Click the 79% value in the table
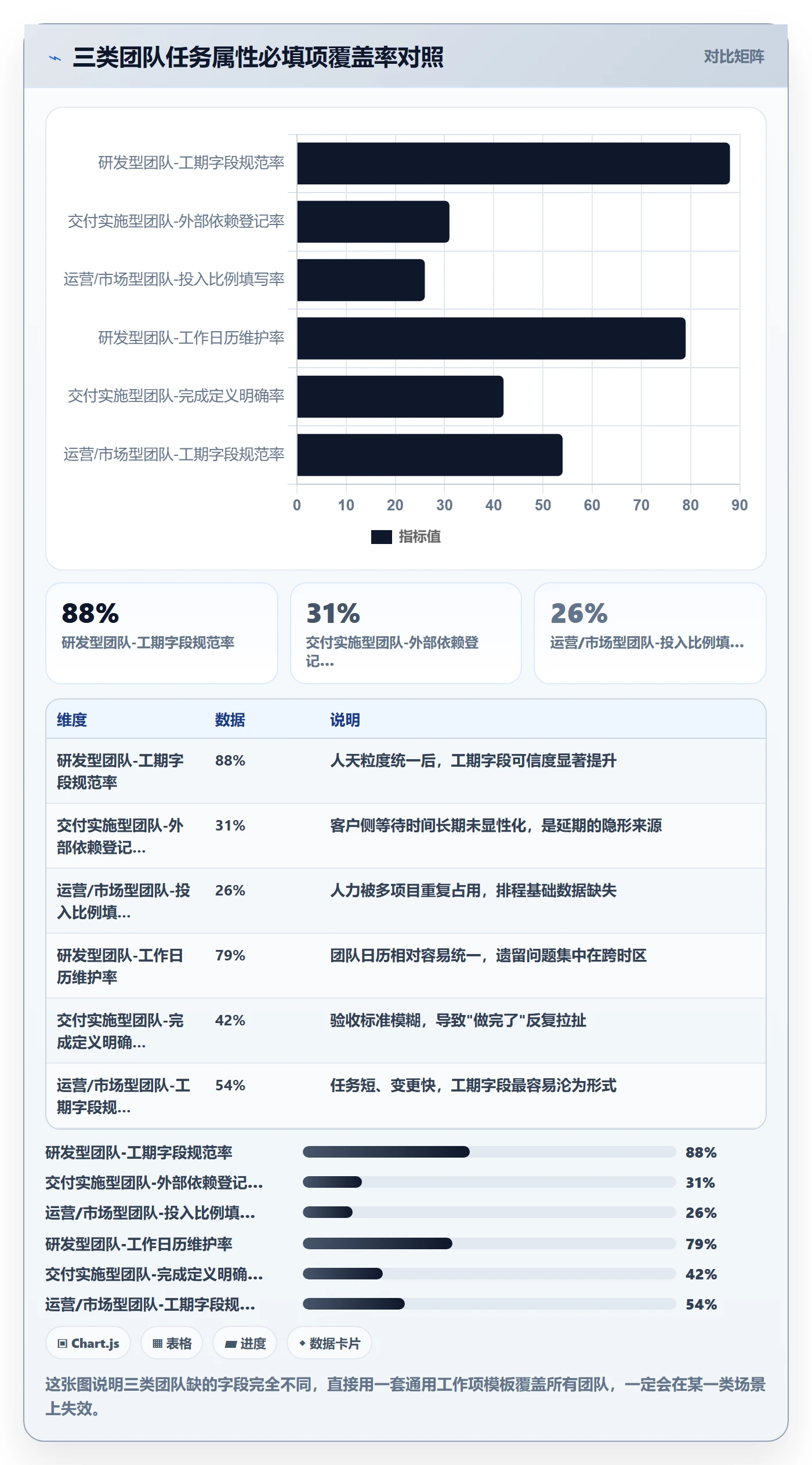Image resolution: width=812 pixels, height=1465 pixels. [x=230, y=955]
